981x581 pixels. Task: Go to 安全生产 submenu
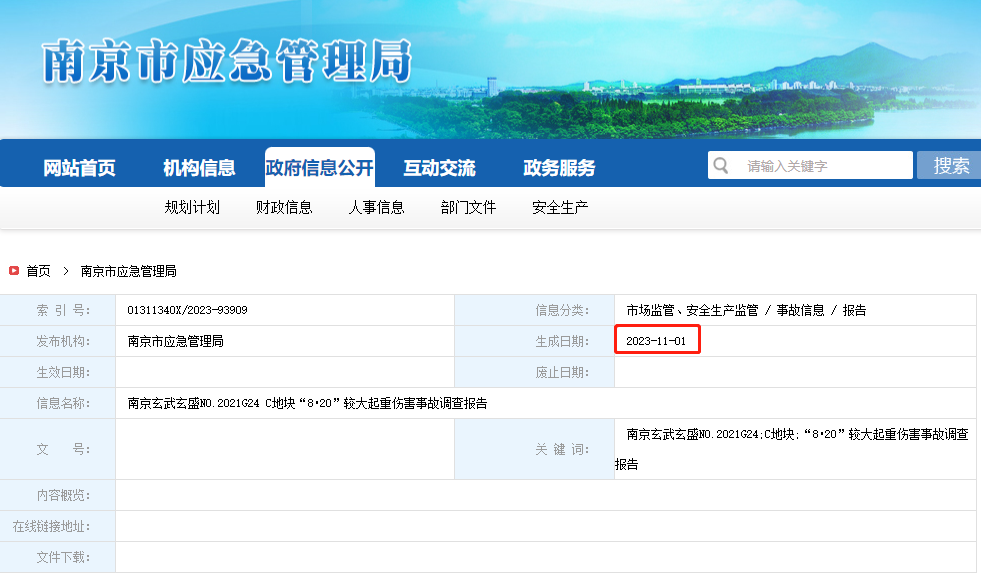point(560,208)
